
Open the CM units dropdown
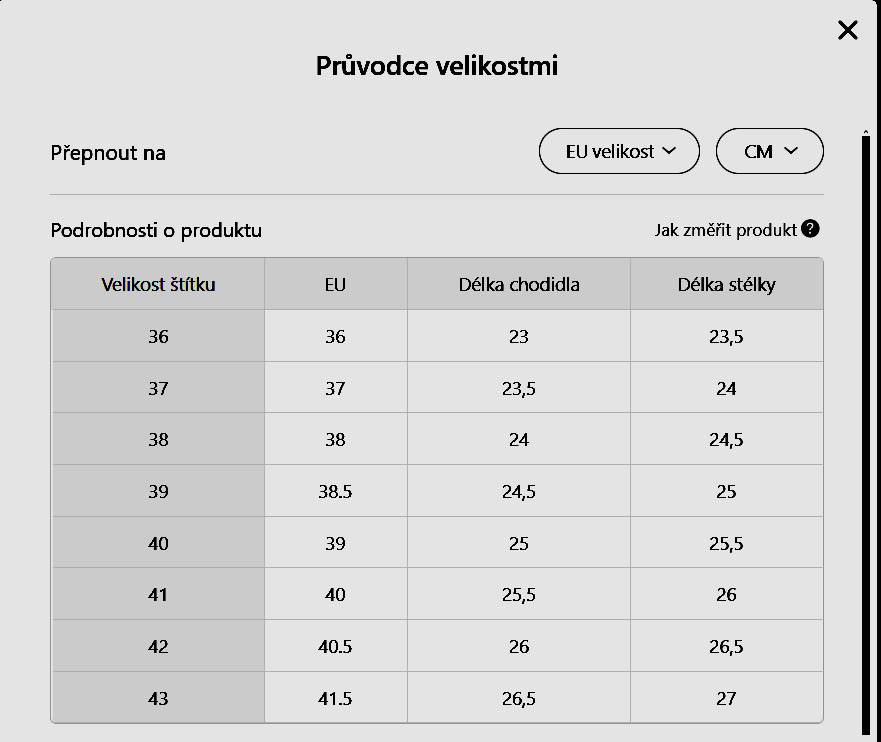[769, 152]
